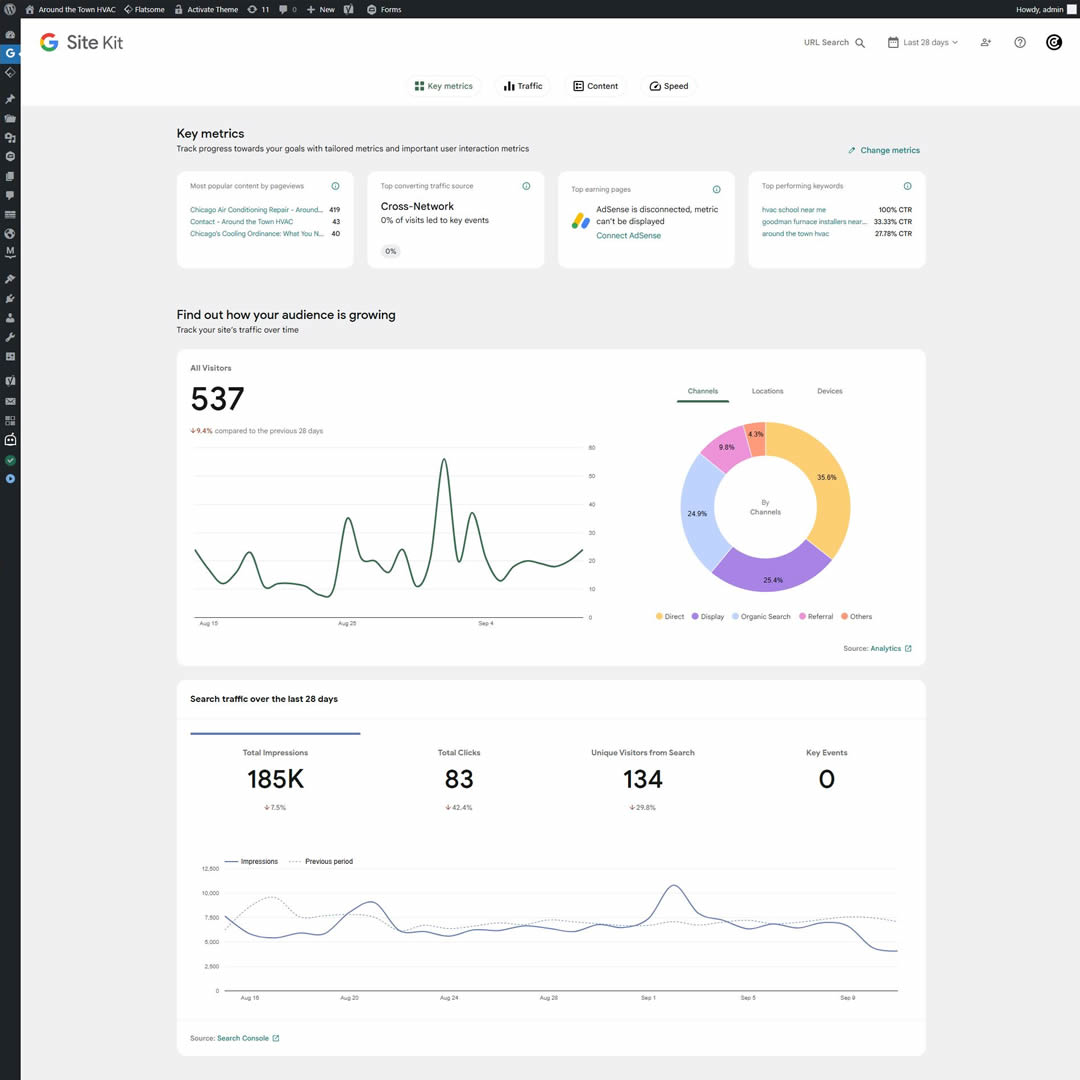Open the New content admin bar menu
Image resolution: width=1080 pixels, height=1080 pixels.
tap(320, 9)
